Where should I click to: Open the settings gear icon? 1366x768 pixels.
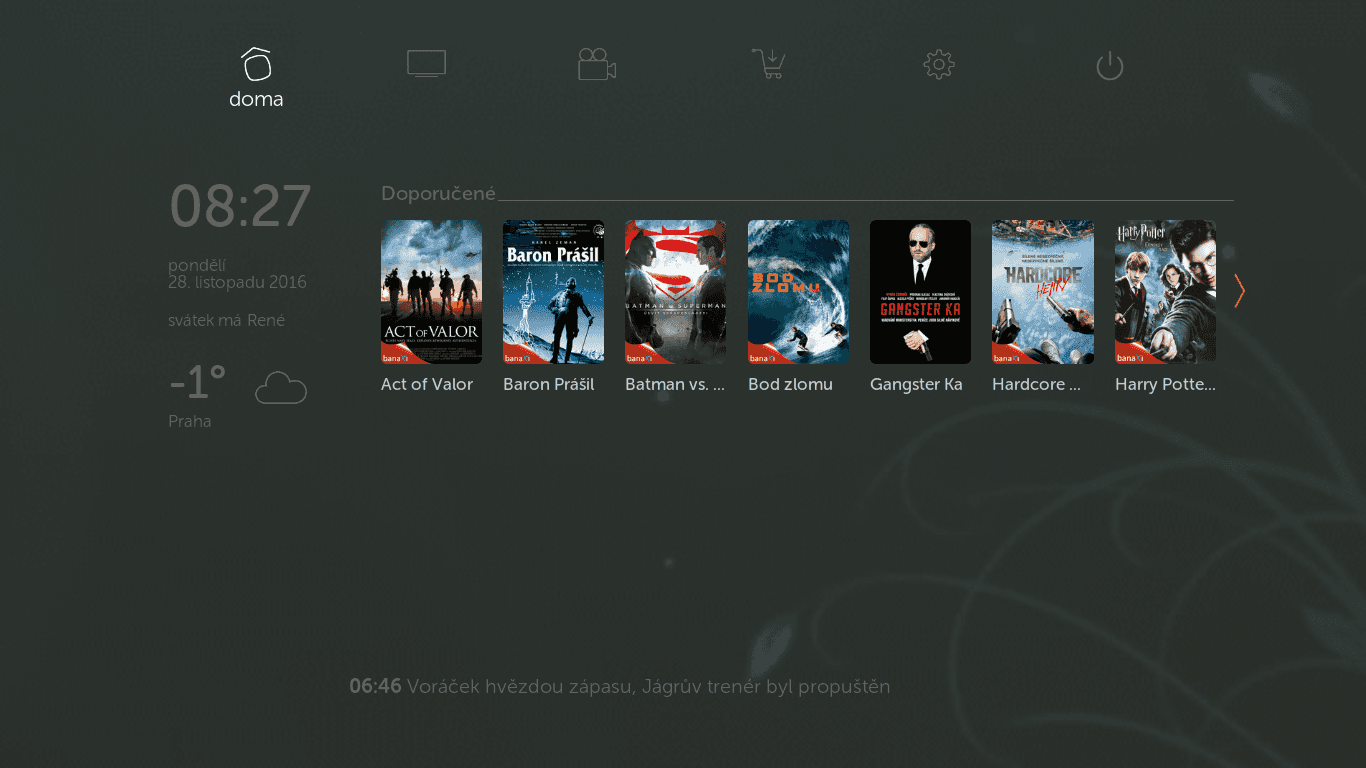pyautogui.click(x=938, y=63)
